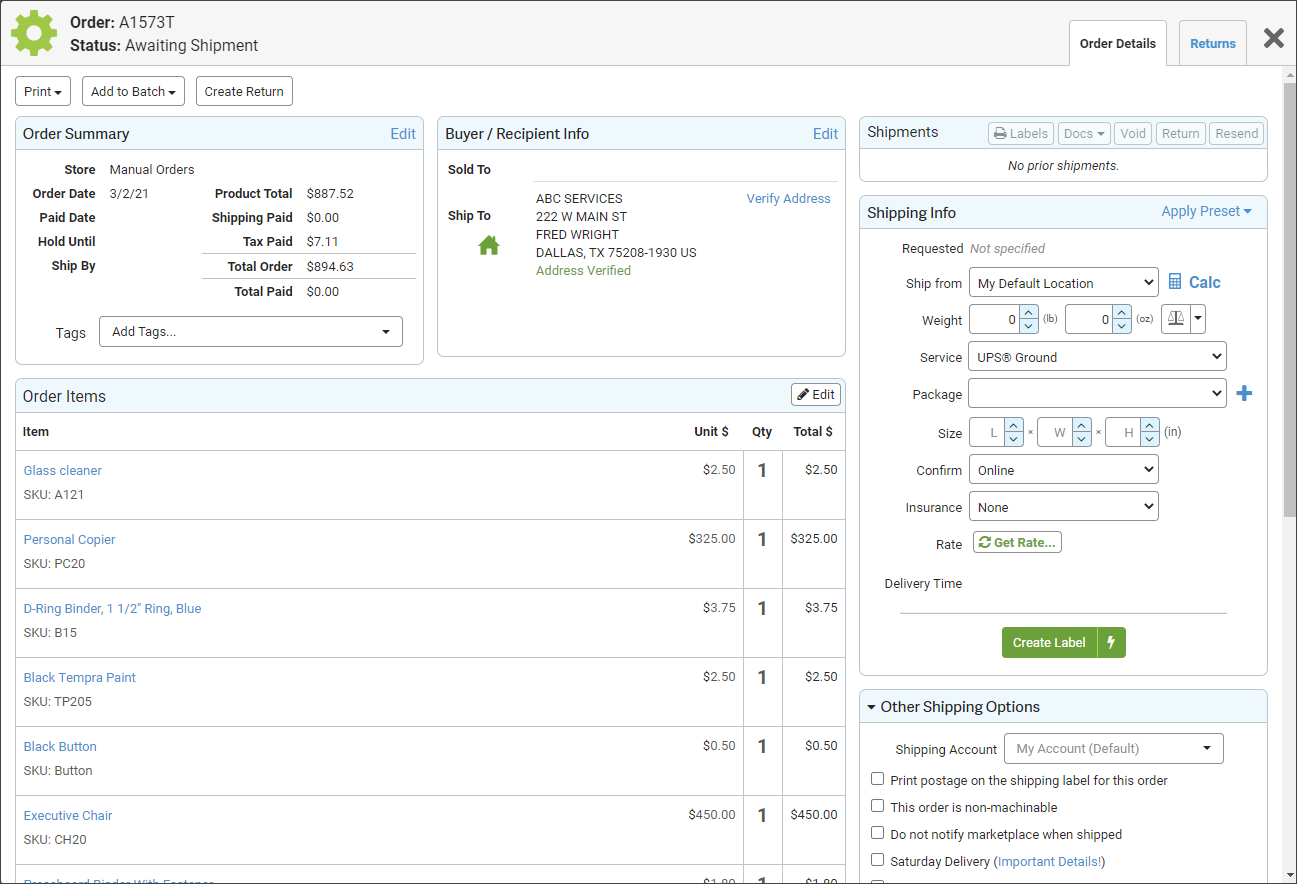
Task: Click the lightning bolt beside Create Label
Action: click(1111, 643)
